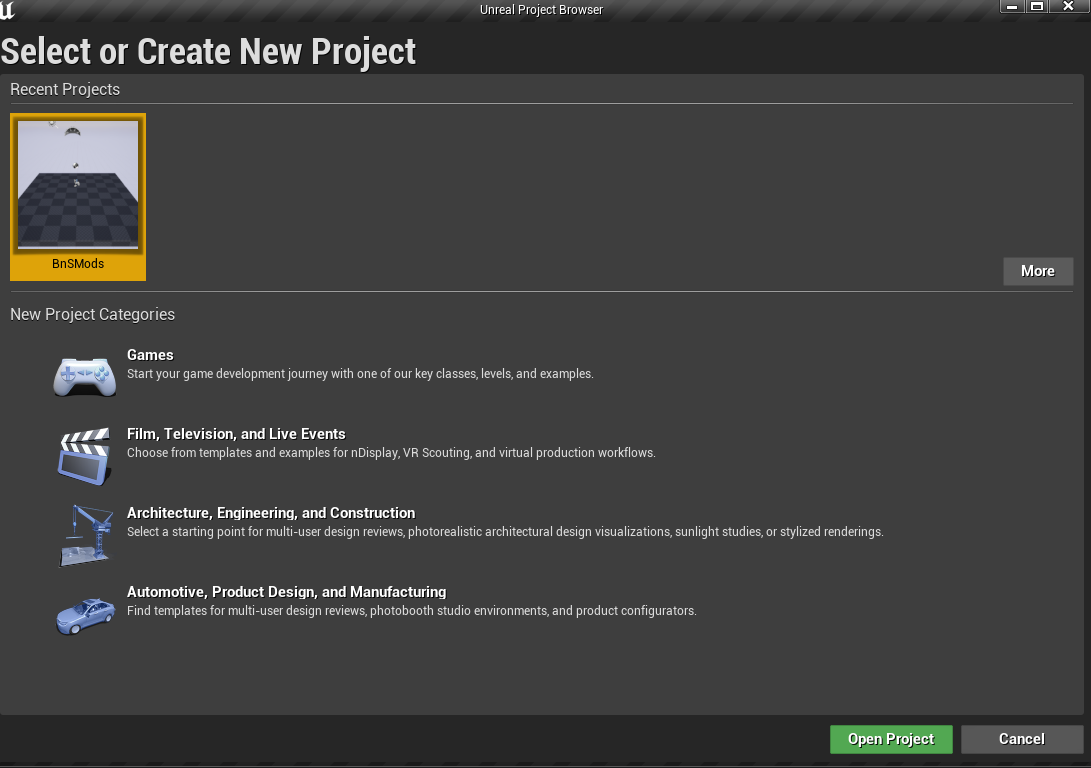This screenshot has height=768, width=1091.
Task: Click the Film clapperboard icon
Action: [x=84, y=456]
